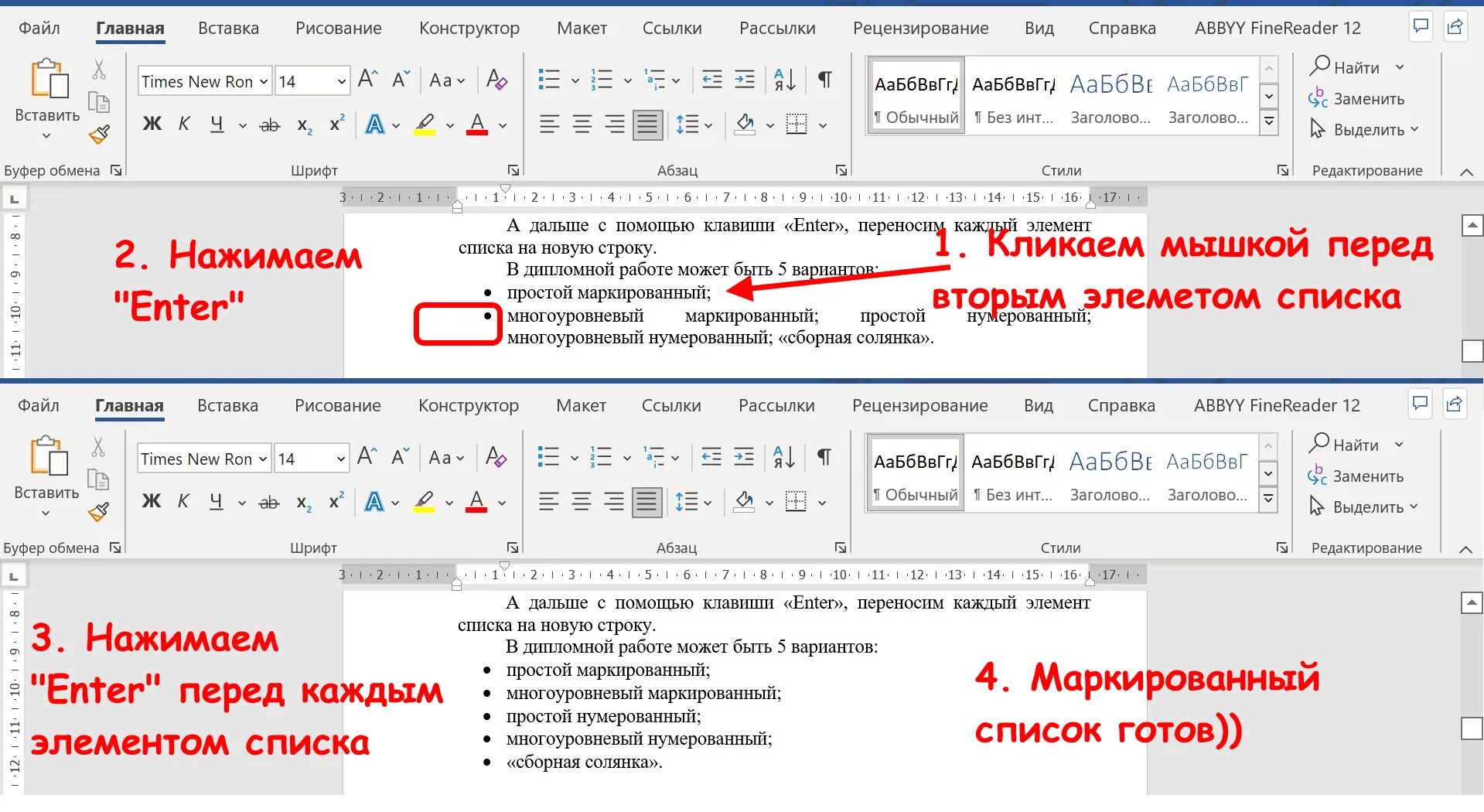Open Вид tab in lower window

point(1039,406)
